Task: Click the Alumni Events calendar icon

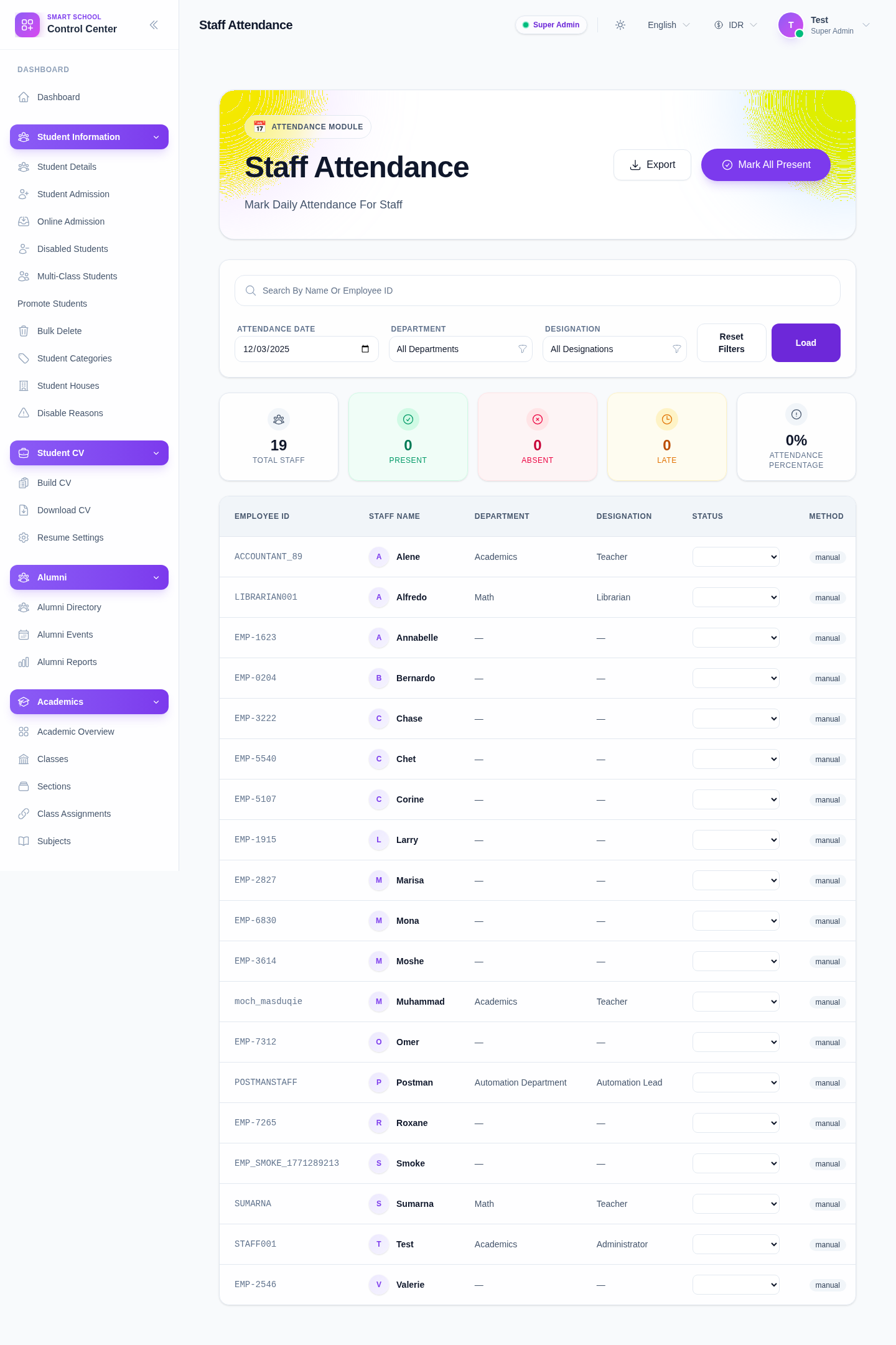Action: coord(24,635)
